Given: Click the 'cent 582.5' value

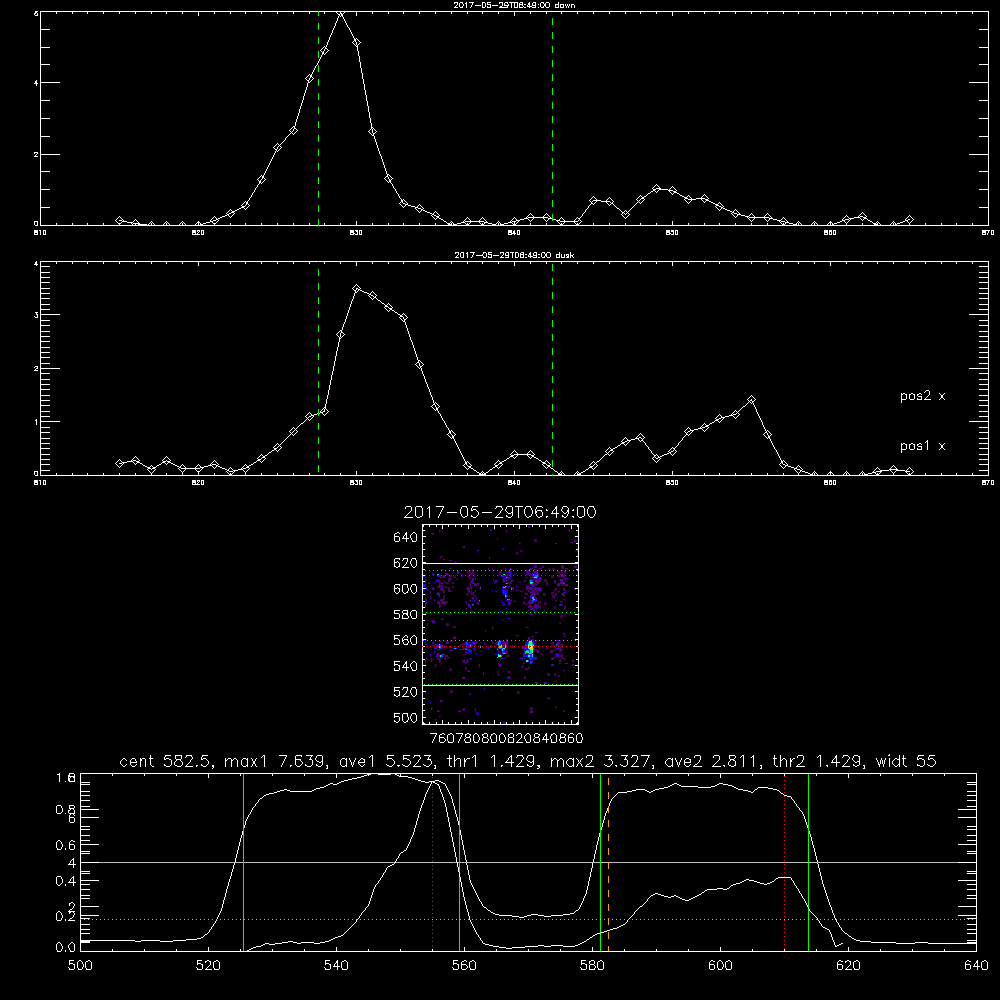Looking at the screenshot, I should 168,761.
